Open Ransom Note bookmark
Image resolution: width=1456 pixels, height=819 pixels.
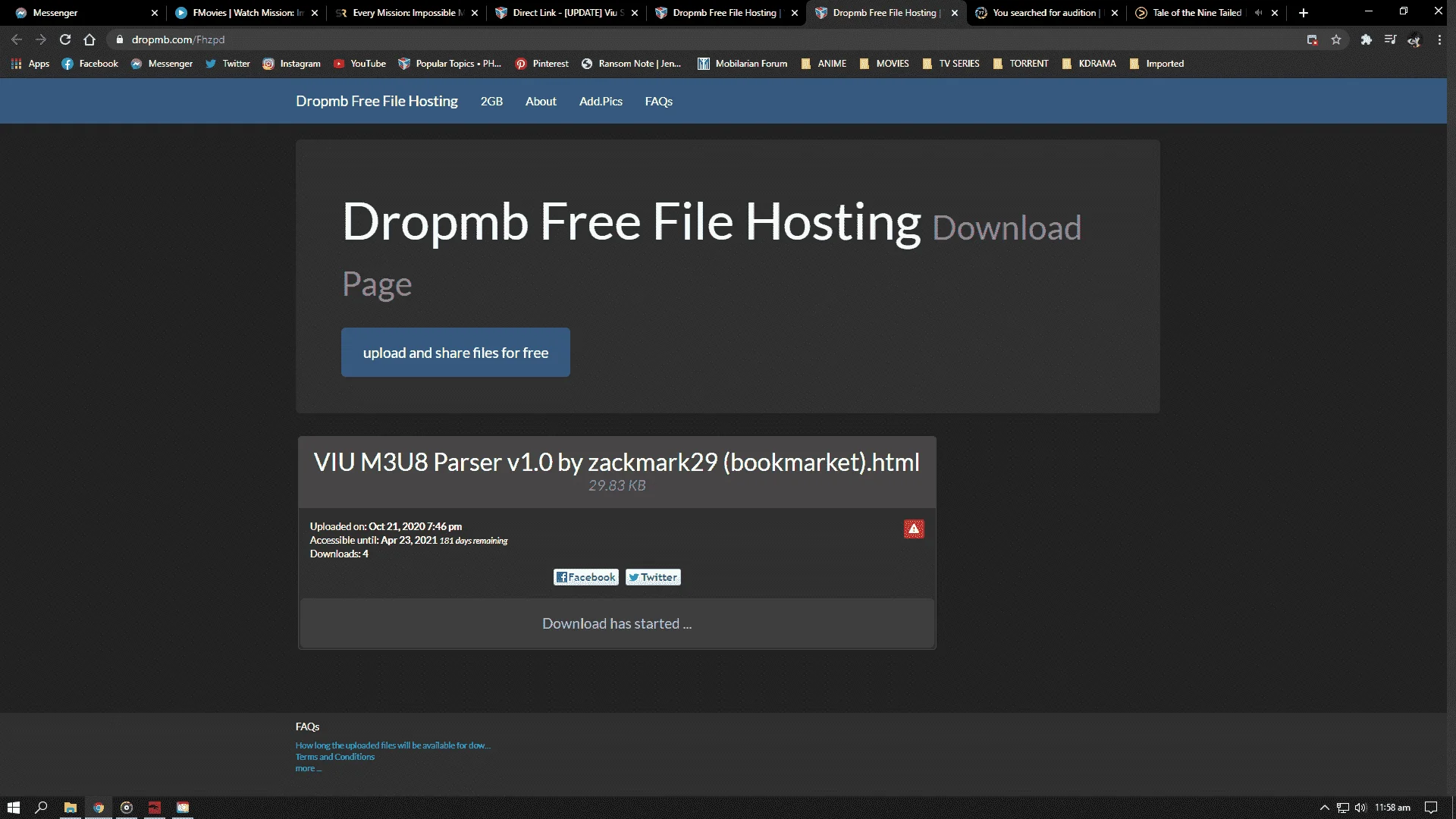[632, 64]
